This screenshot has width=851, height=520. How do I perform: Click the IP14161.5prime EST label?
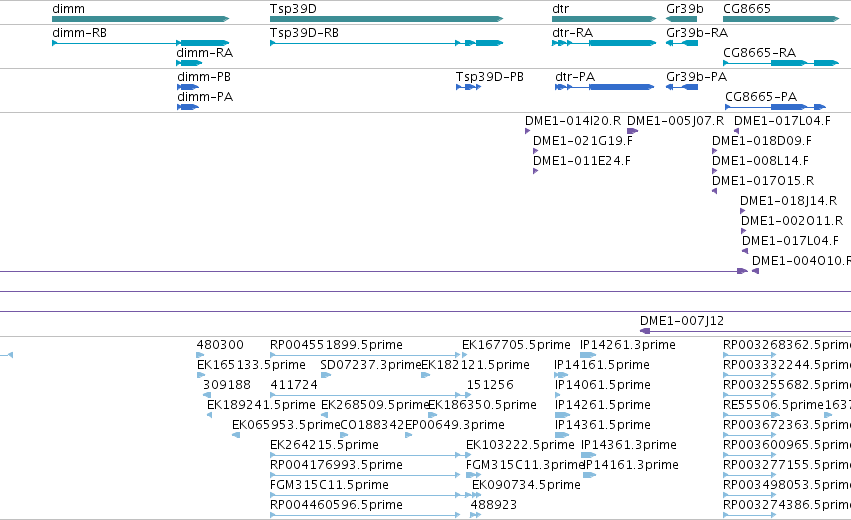click(602, 365)
